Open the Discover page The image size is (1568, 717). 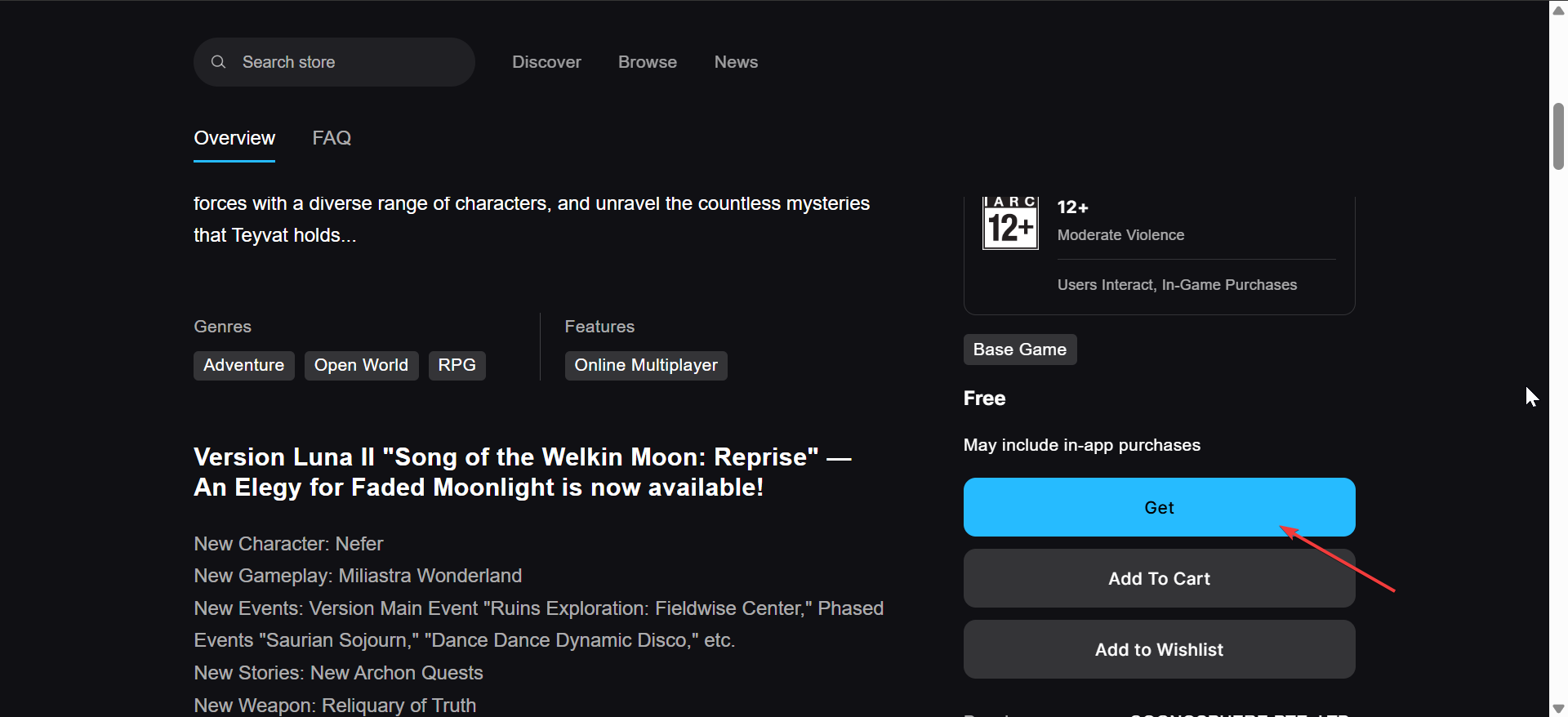[546, 62]
